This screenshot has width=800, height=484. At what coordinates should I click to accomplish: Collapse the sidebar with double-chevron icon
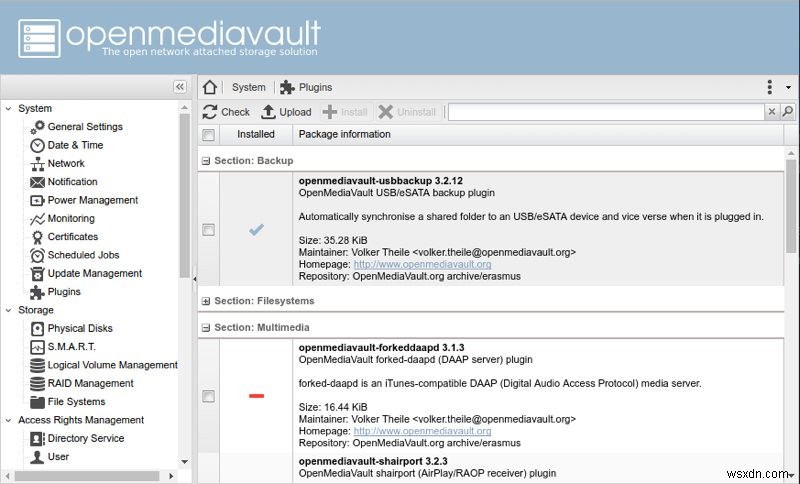[x=180, y=87]
